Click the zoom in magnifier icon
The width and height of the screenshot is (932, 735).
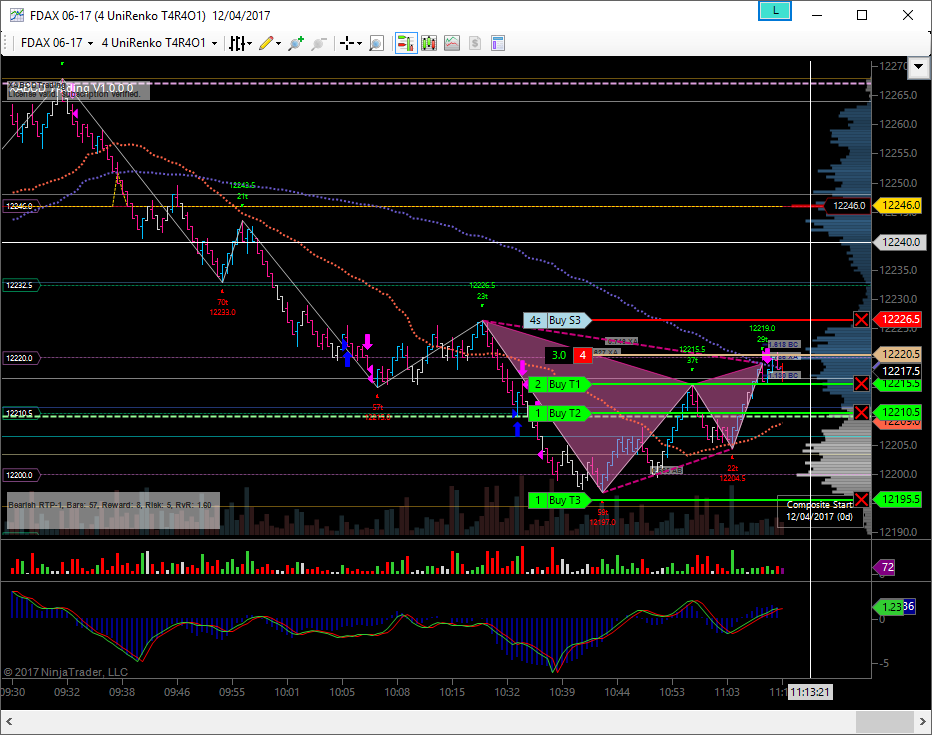click(x=295, y=43)
